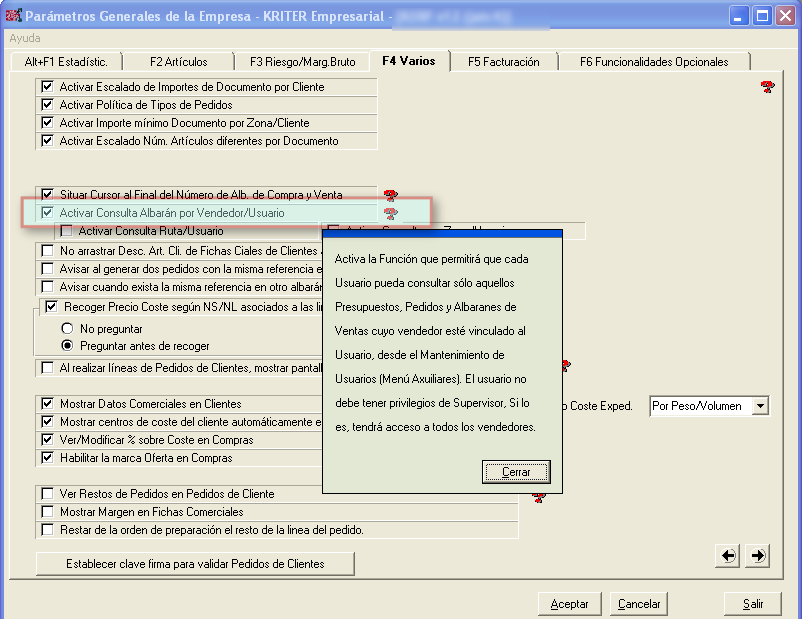
Task: Open the F5 Facturación tab
Action: (503, 62)
